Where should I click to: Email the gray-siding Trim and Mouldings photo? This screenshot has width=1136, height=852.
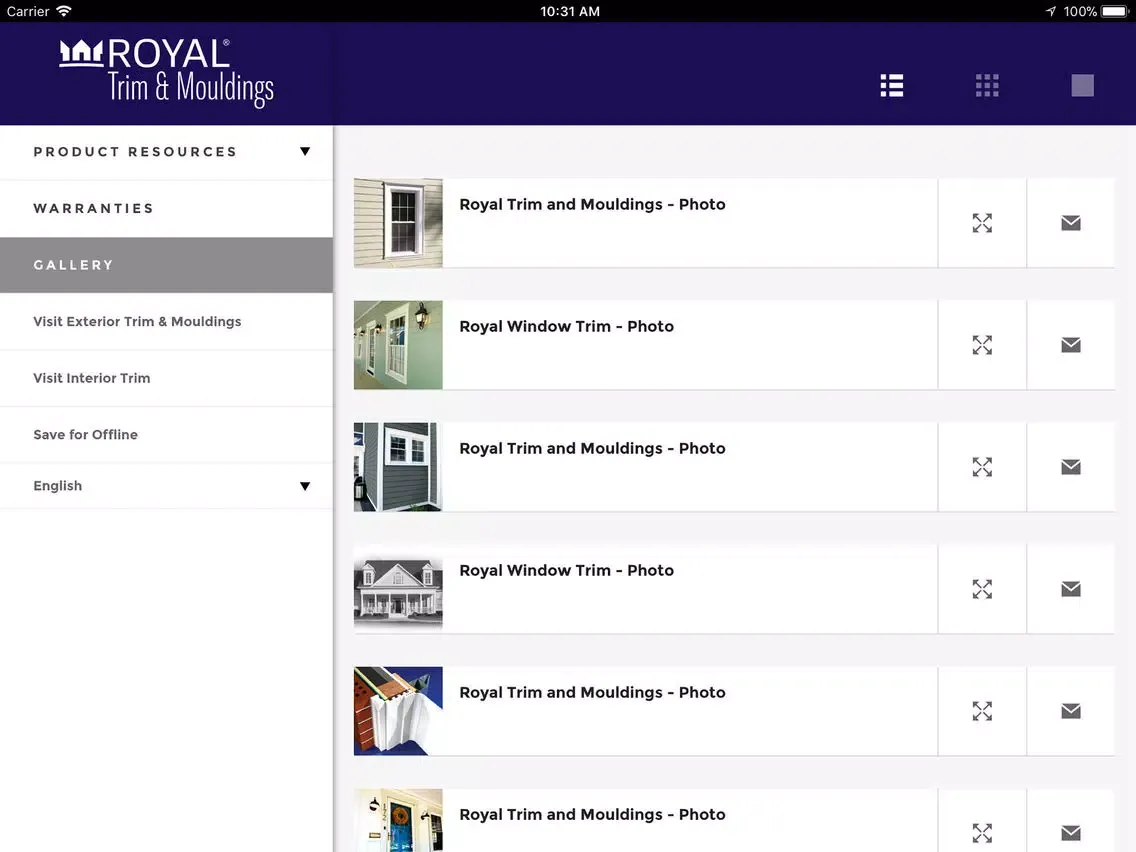pyautogui.click(x=1071, y=467)
